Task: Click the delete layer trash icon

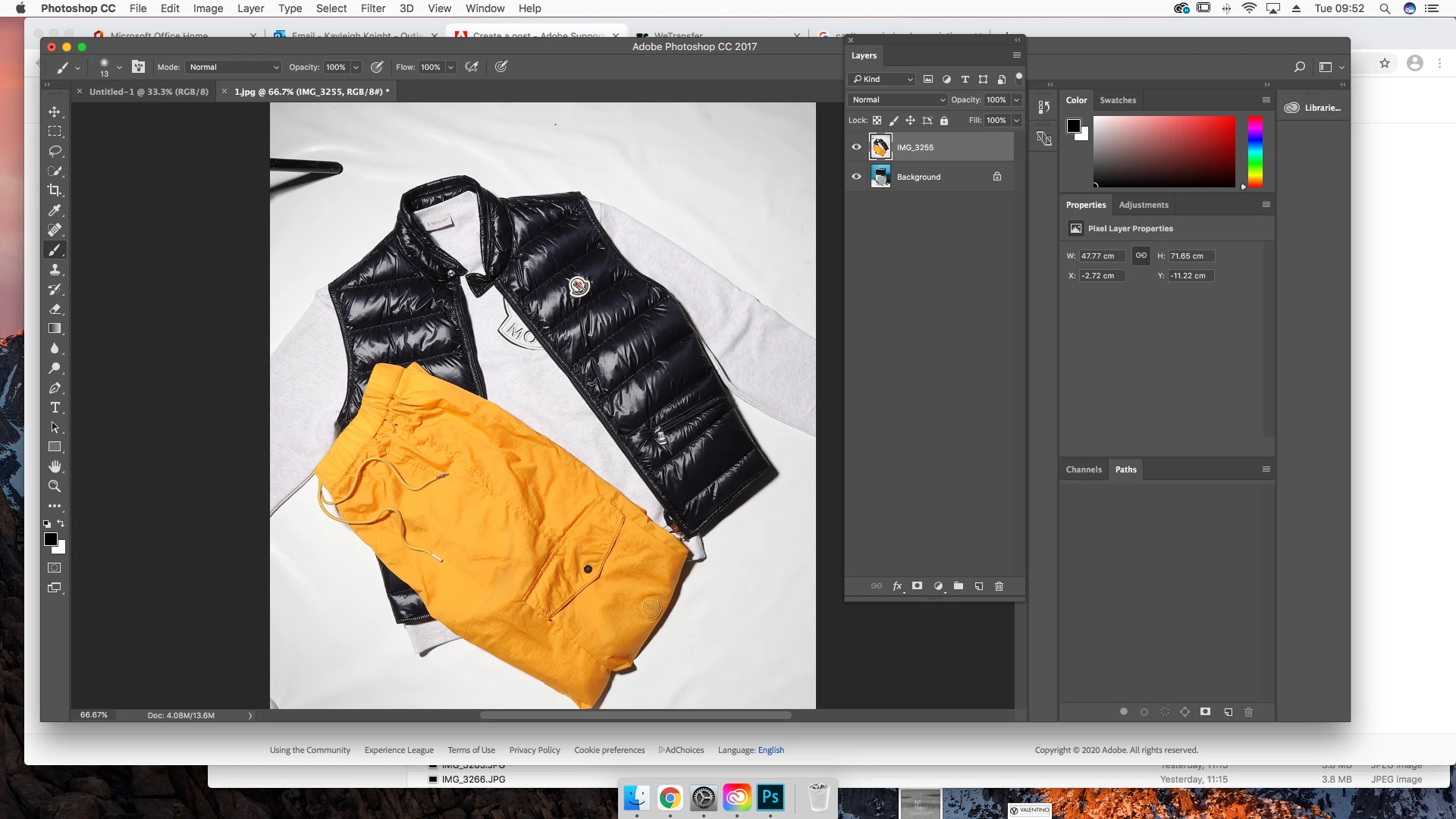Action: [999, 586]
